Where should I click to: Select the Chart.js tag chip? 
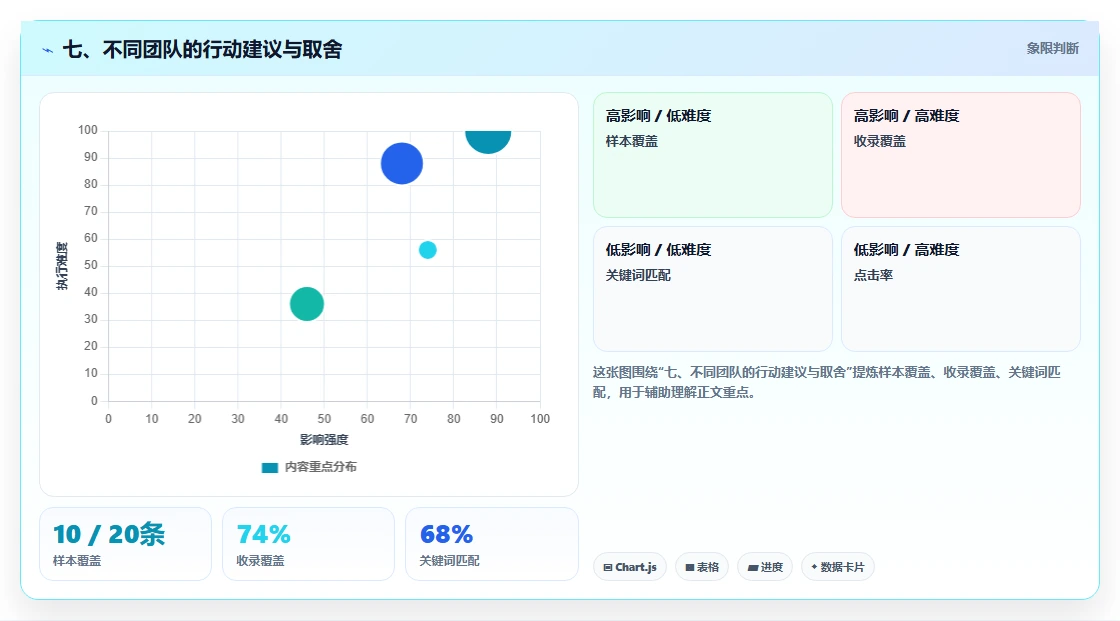click(x=630, y=567)
